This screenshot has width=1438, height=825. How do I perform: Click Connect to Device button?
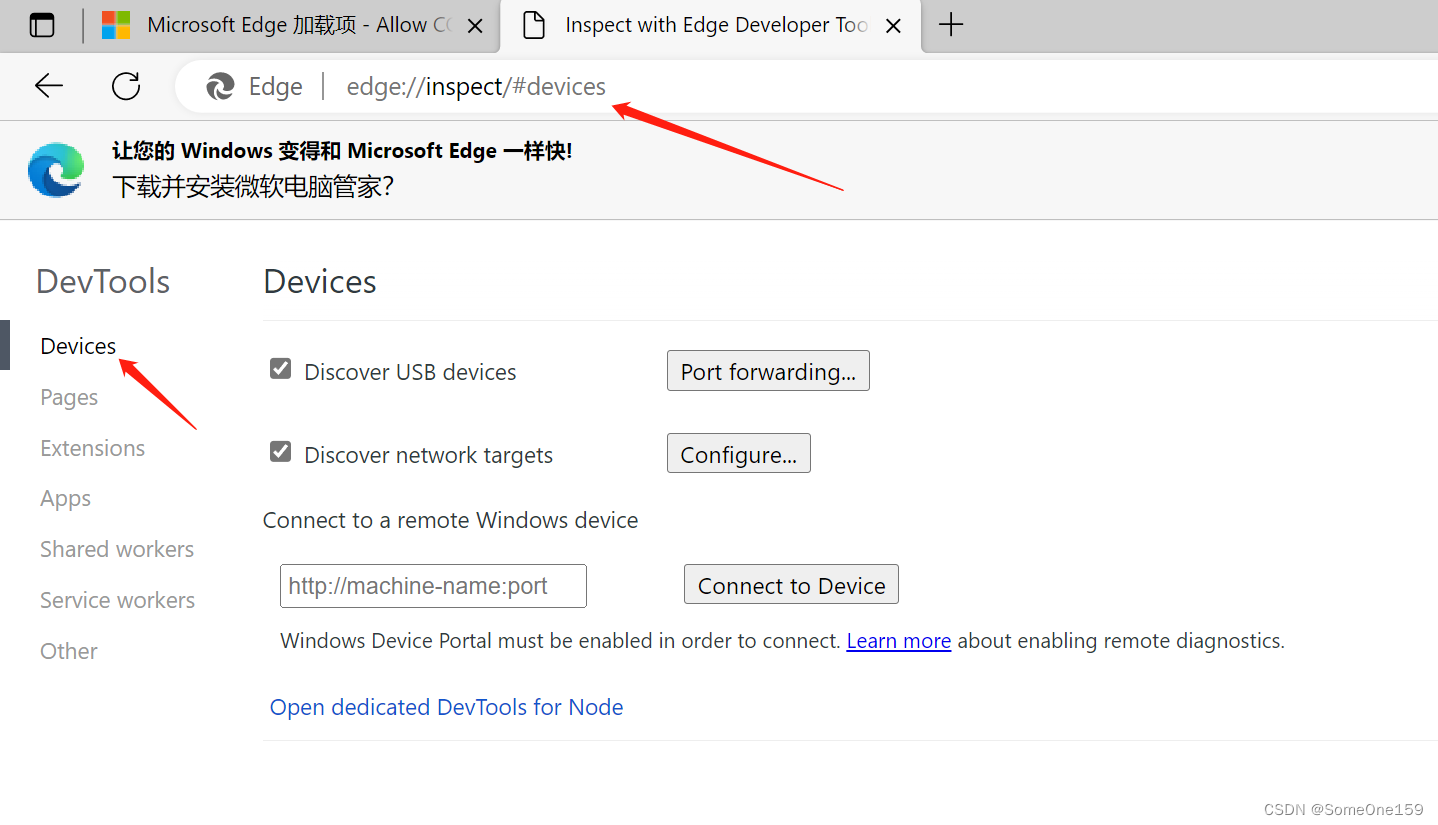tap(791, 585)
